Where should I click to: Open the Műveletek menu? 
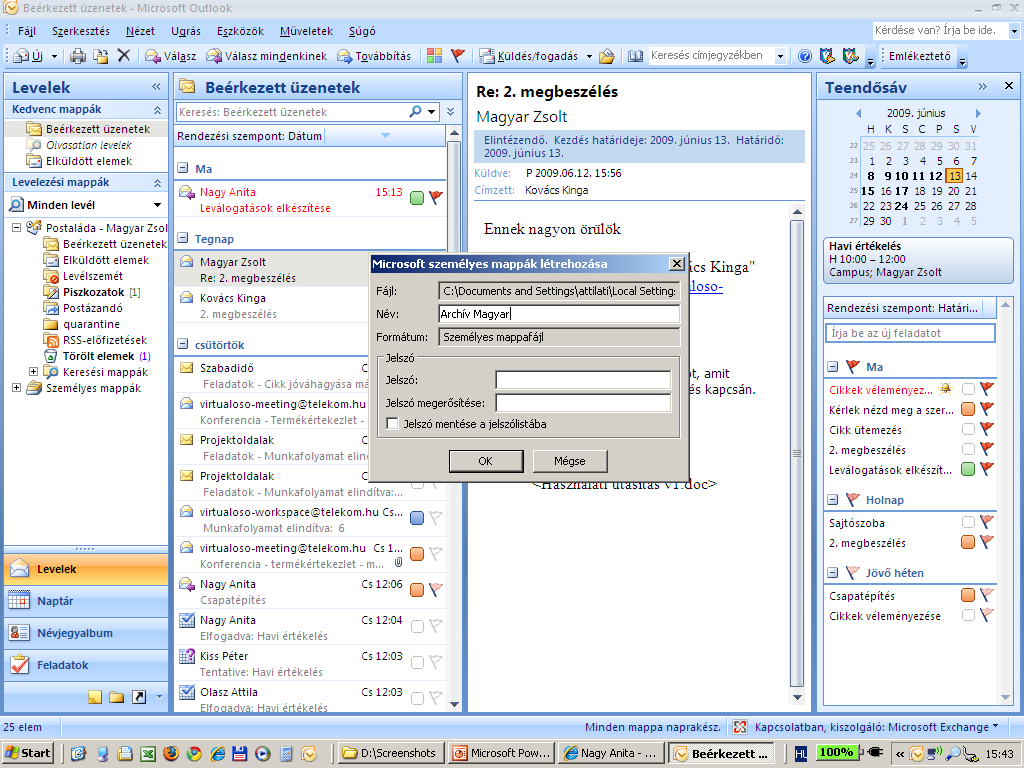click(306, 31)
